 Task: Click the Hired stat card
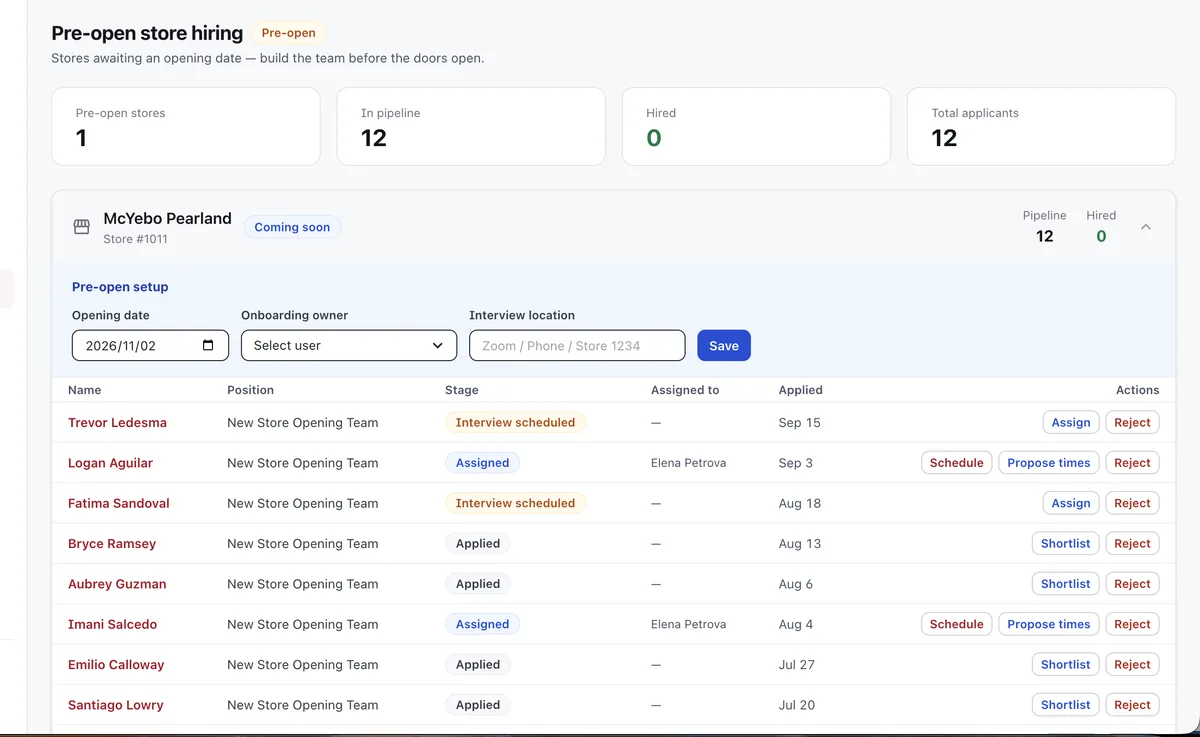pyautogui.click(x=756, y=126)
